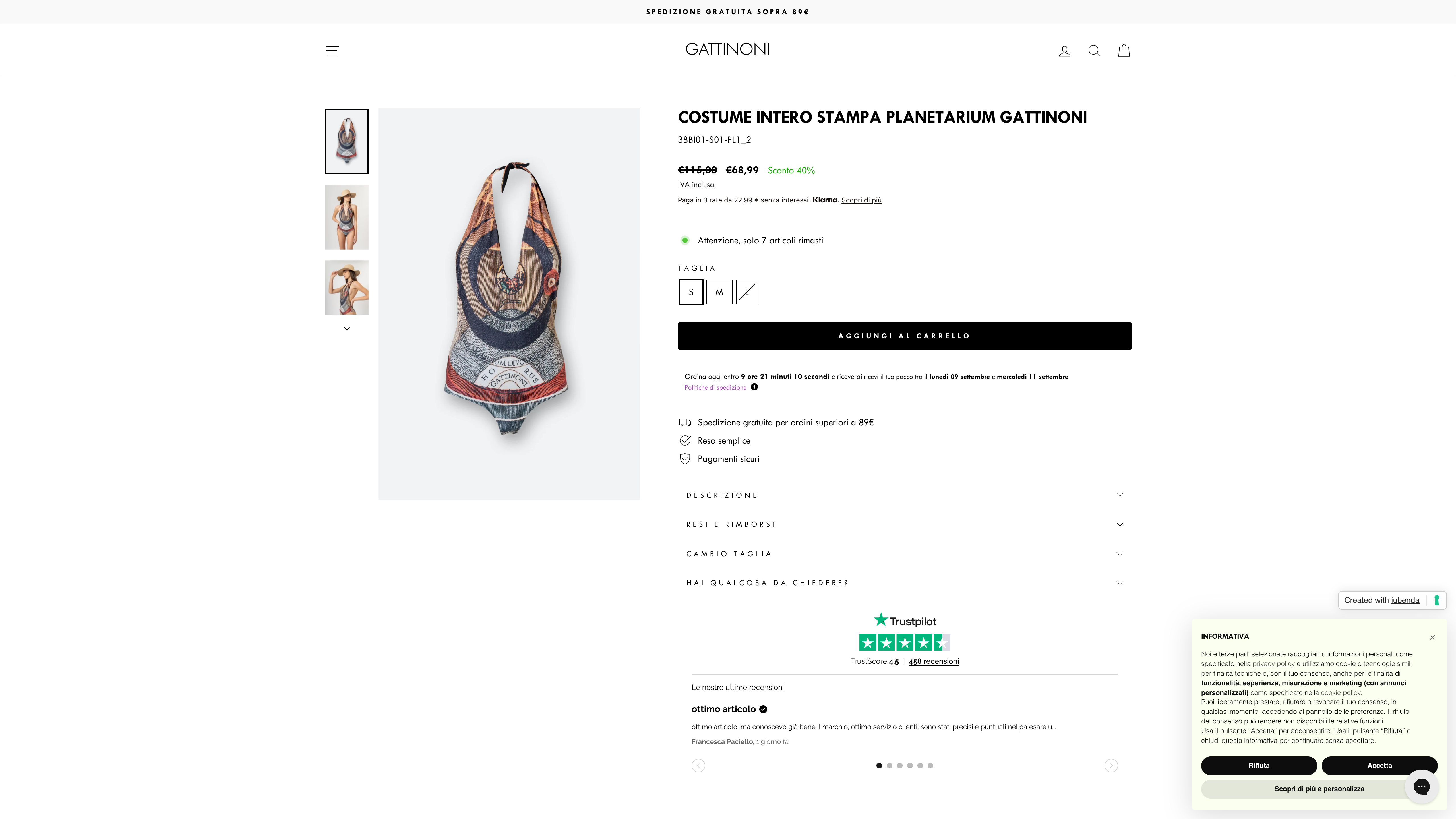The image size is (1456, 819).
Task: Expand the Cambio Taglia section
Action: (x=904, y=554)
